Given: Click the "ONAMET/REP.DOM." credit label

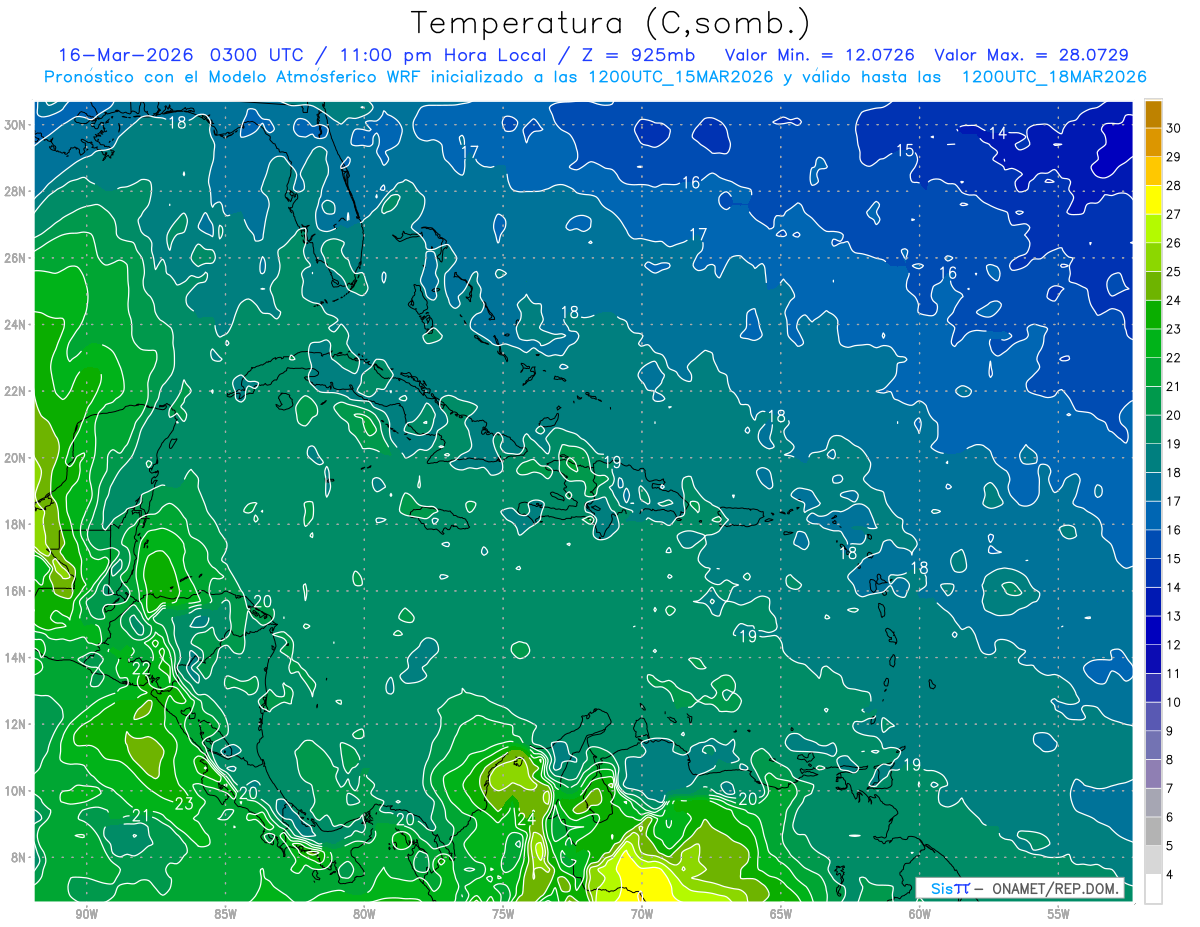Looking at the screenshot, I should [1055, 889].
